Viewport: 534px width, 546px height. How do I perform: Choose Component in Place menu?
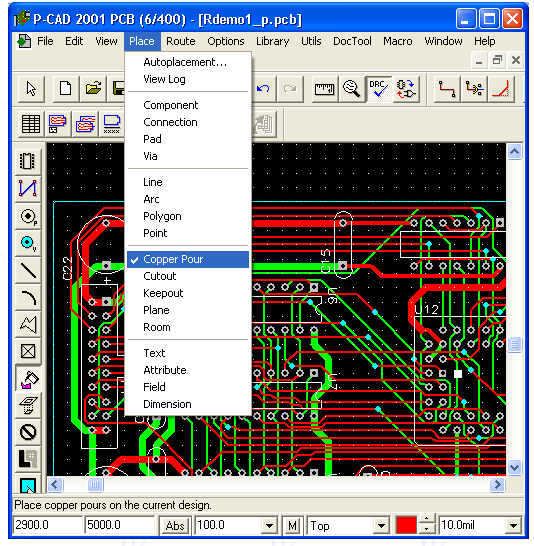point(188,105)
